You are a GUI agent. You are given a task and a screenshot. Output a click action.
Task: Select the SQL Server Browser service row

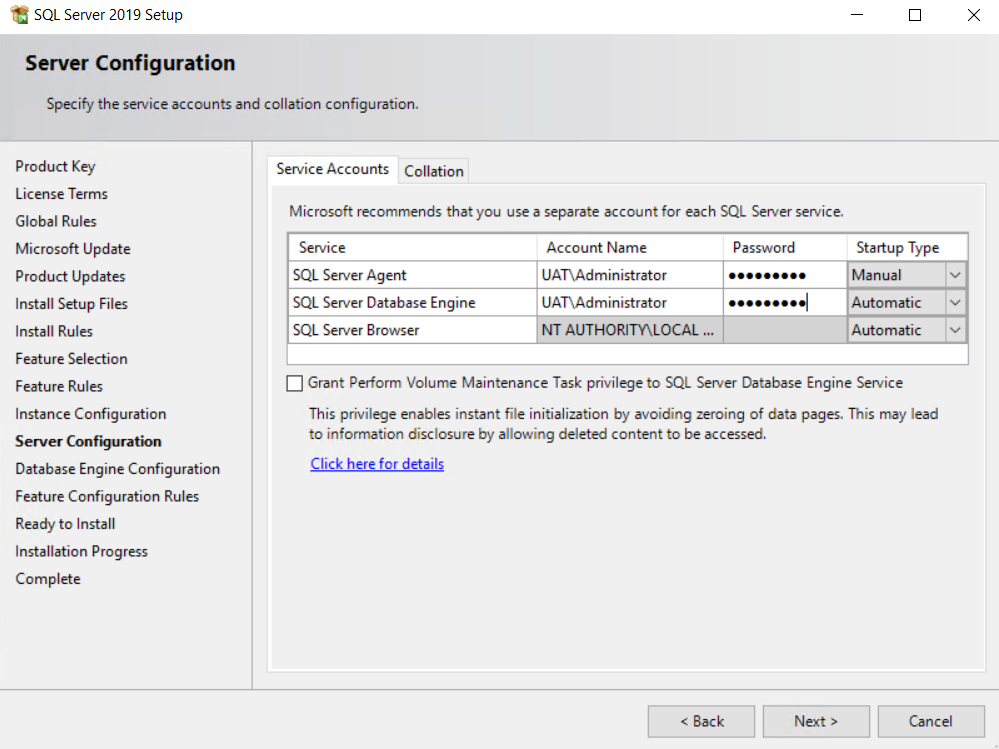click(x=412, y=330)
